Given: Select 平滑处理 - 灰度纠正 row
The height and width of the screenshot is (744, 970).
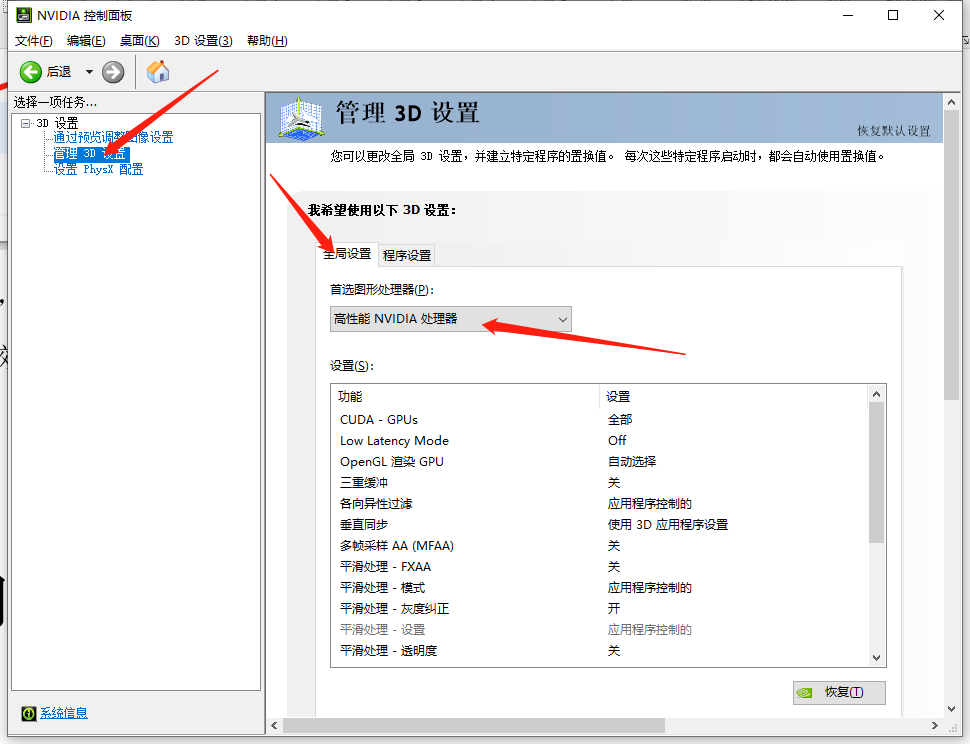Looking at the screenshot, I should [x=599, y=609].
